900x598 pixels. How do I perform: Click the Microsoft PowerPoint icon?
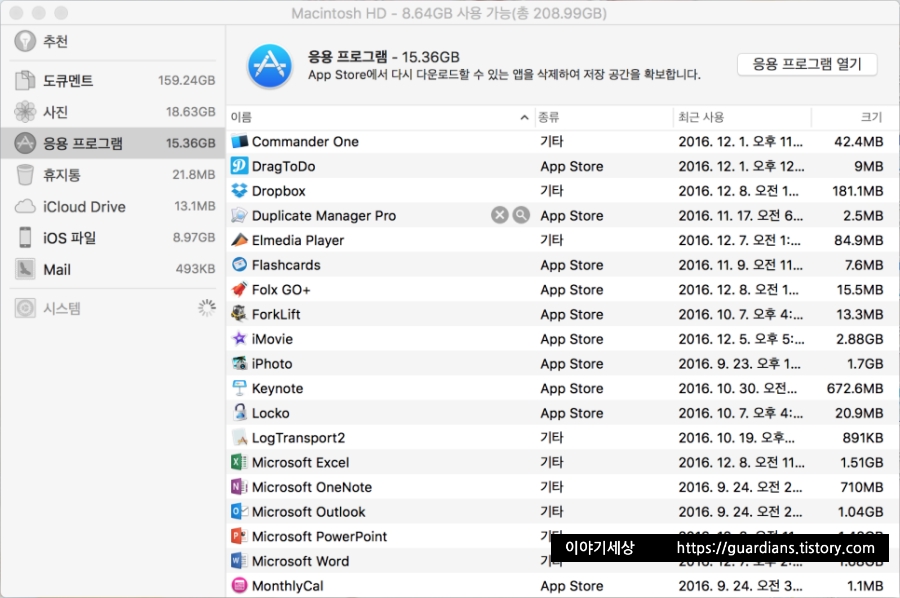pyautogui.click(x=239, y=536)
